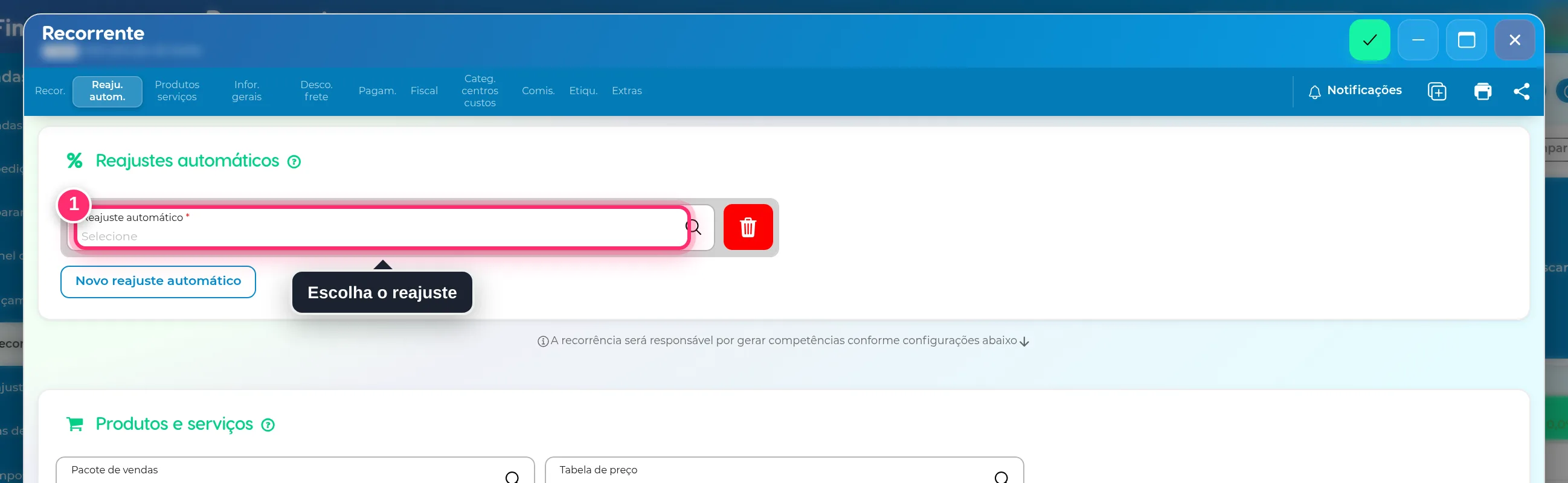The height and width of the screenshot is (483, 1568).
Task: Delete the reajuste with red trash button
Action: tap(748, 227)
